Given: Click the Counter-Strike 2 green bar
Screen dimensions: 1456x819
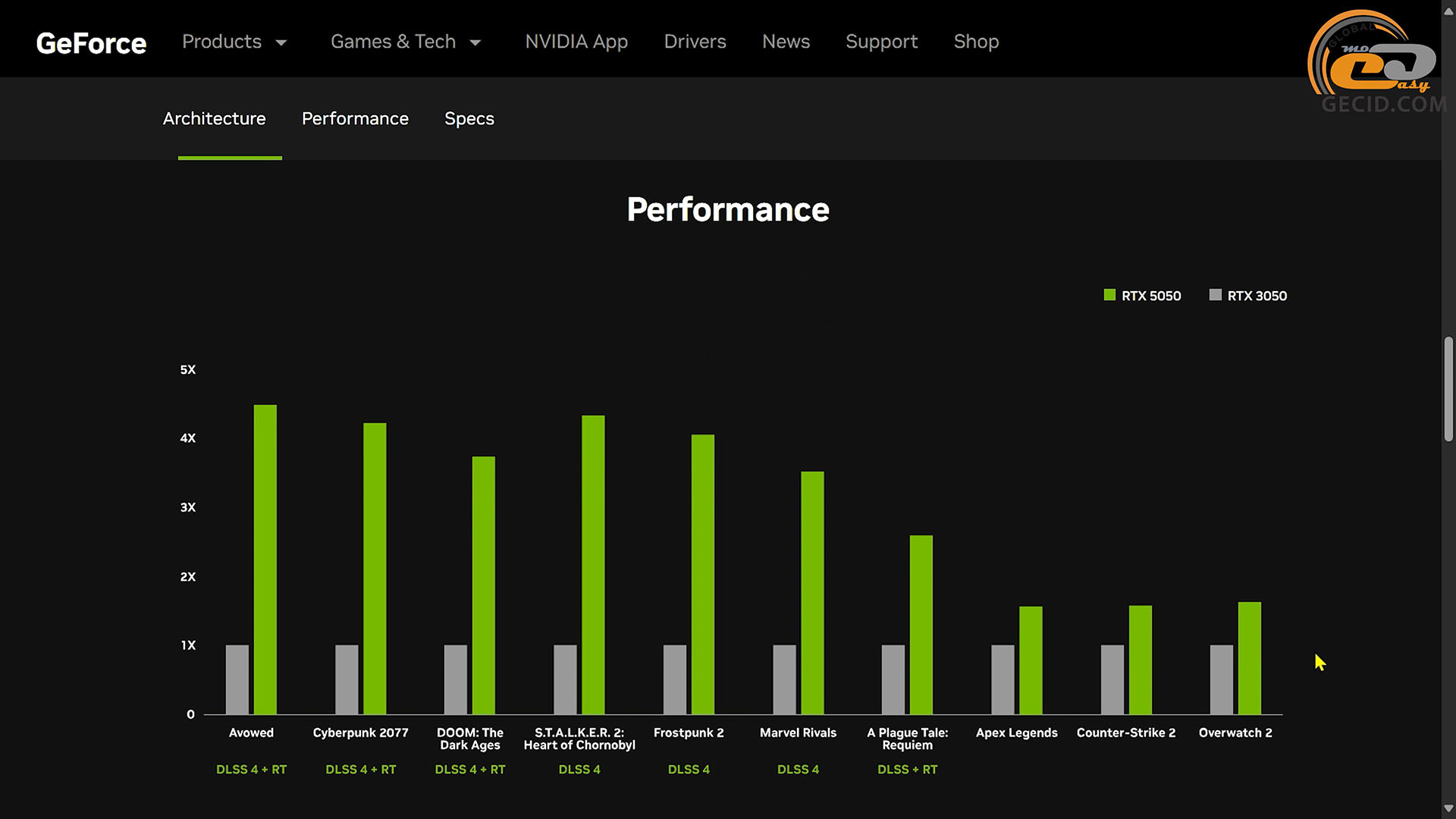Looking at the screenshot, I should point(1140,660).
